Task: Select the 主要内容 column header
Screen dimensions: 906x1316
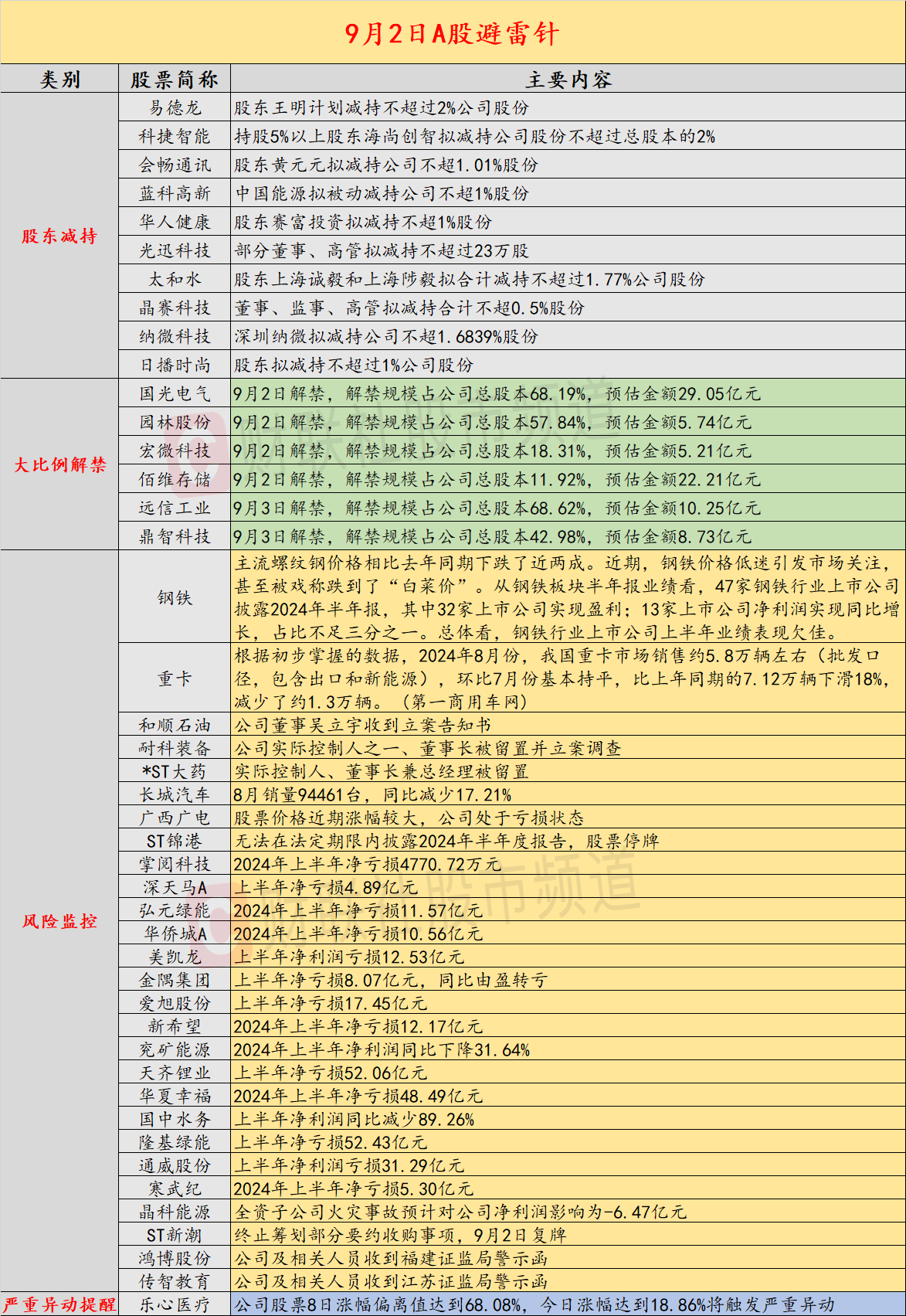Action: (x=568, y=80)
